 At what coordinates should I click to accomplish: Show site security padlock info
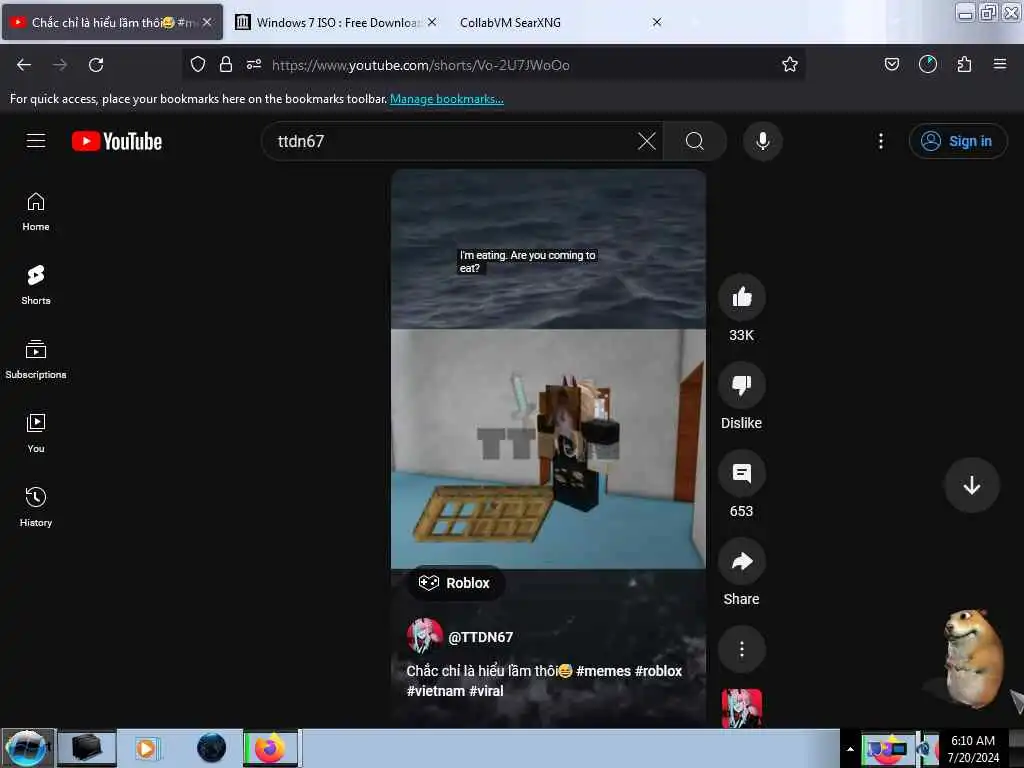click(226, 65)
